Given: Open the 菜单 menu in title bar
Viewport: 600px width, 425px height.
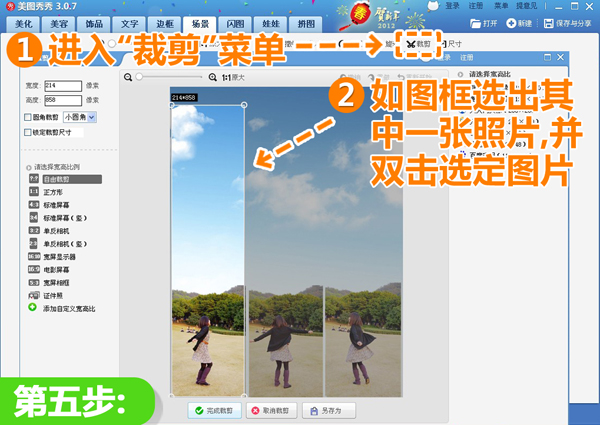Looking at the screenshot, I should point(501,6).
